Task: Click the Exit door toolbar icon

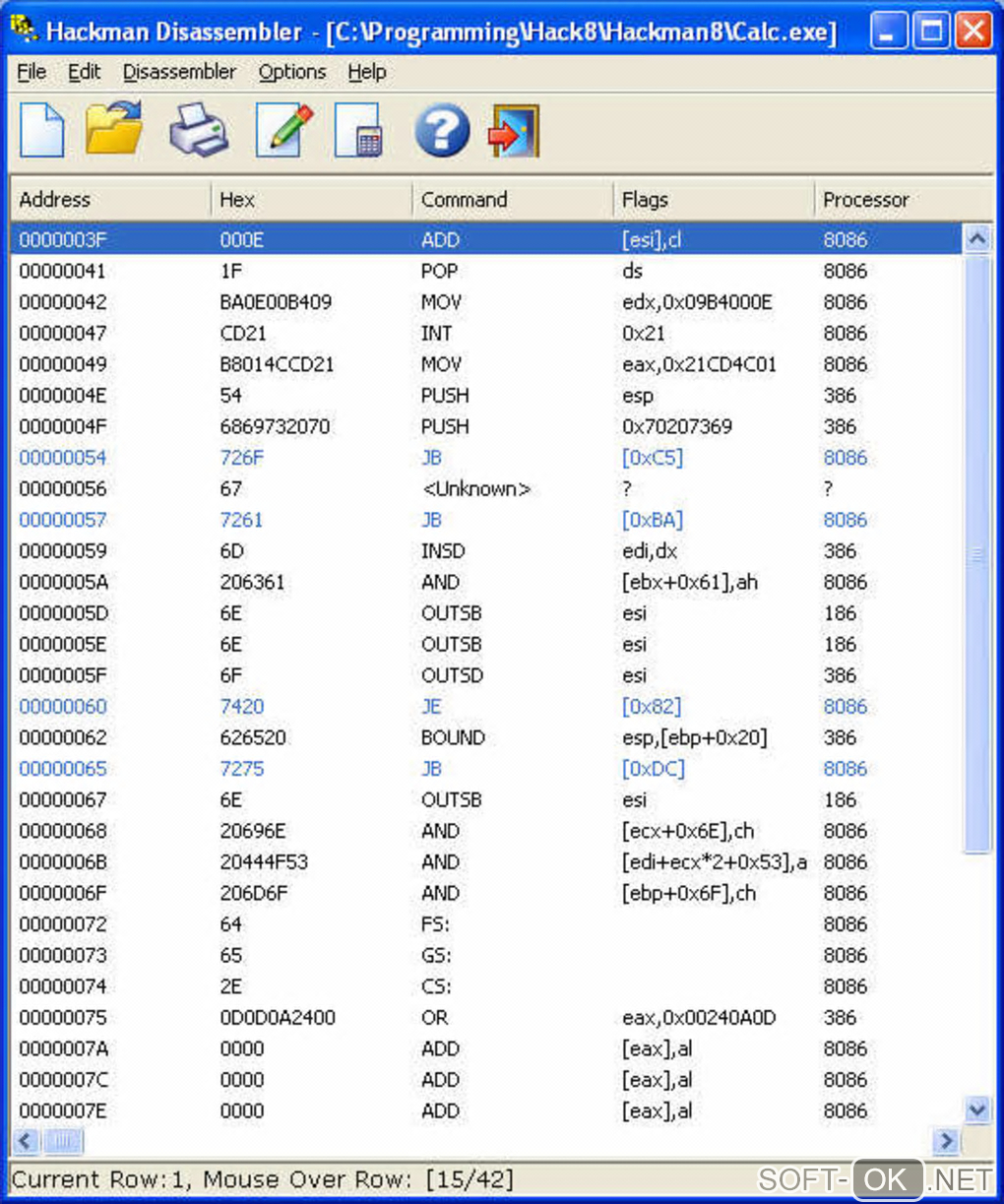Action: [x=514, y=131]
